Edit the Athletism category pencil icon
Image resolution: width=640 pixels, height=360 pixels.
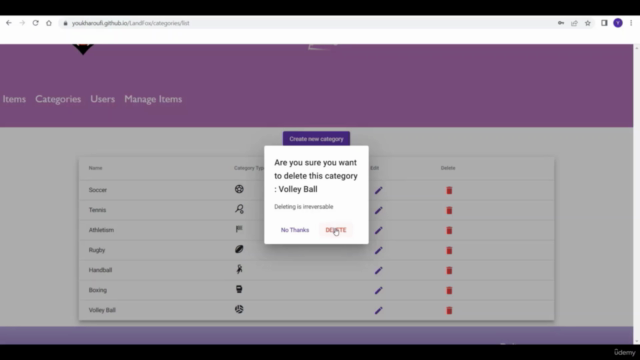(378, 230)
